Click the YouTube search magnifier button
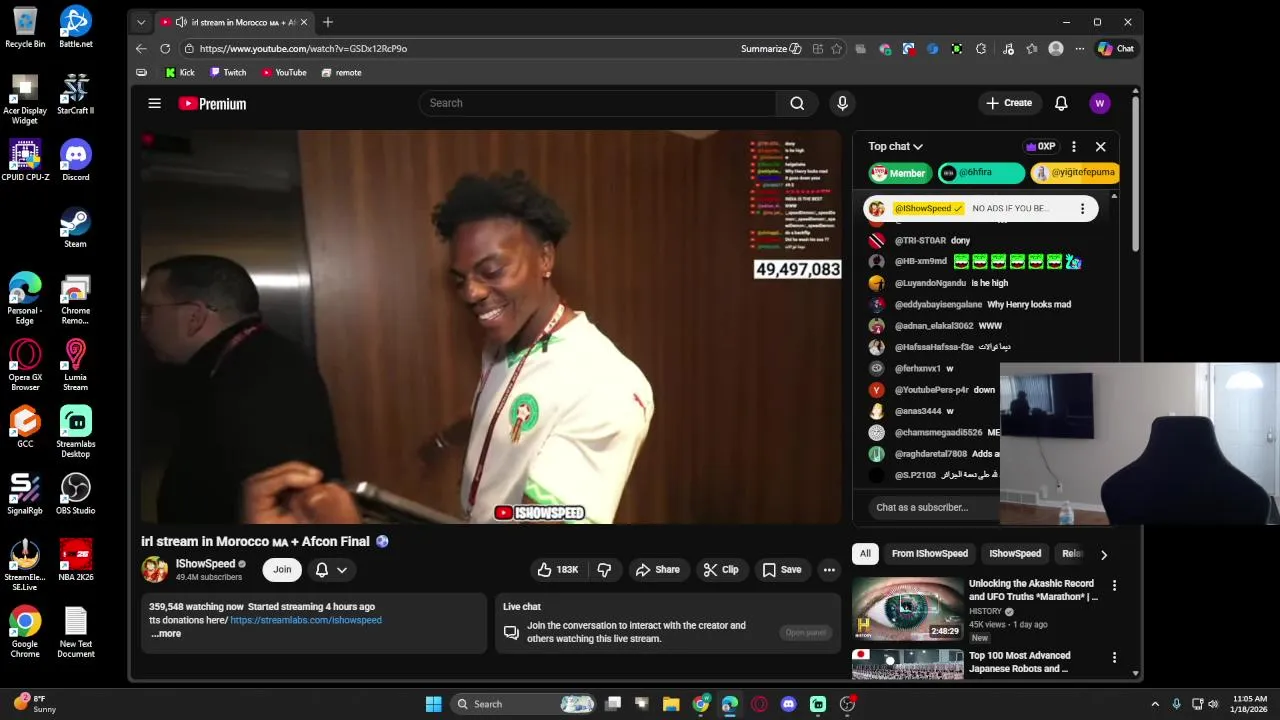This screenshot has height=720, width=1280. 797,103
